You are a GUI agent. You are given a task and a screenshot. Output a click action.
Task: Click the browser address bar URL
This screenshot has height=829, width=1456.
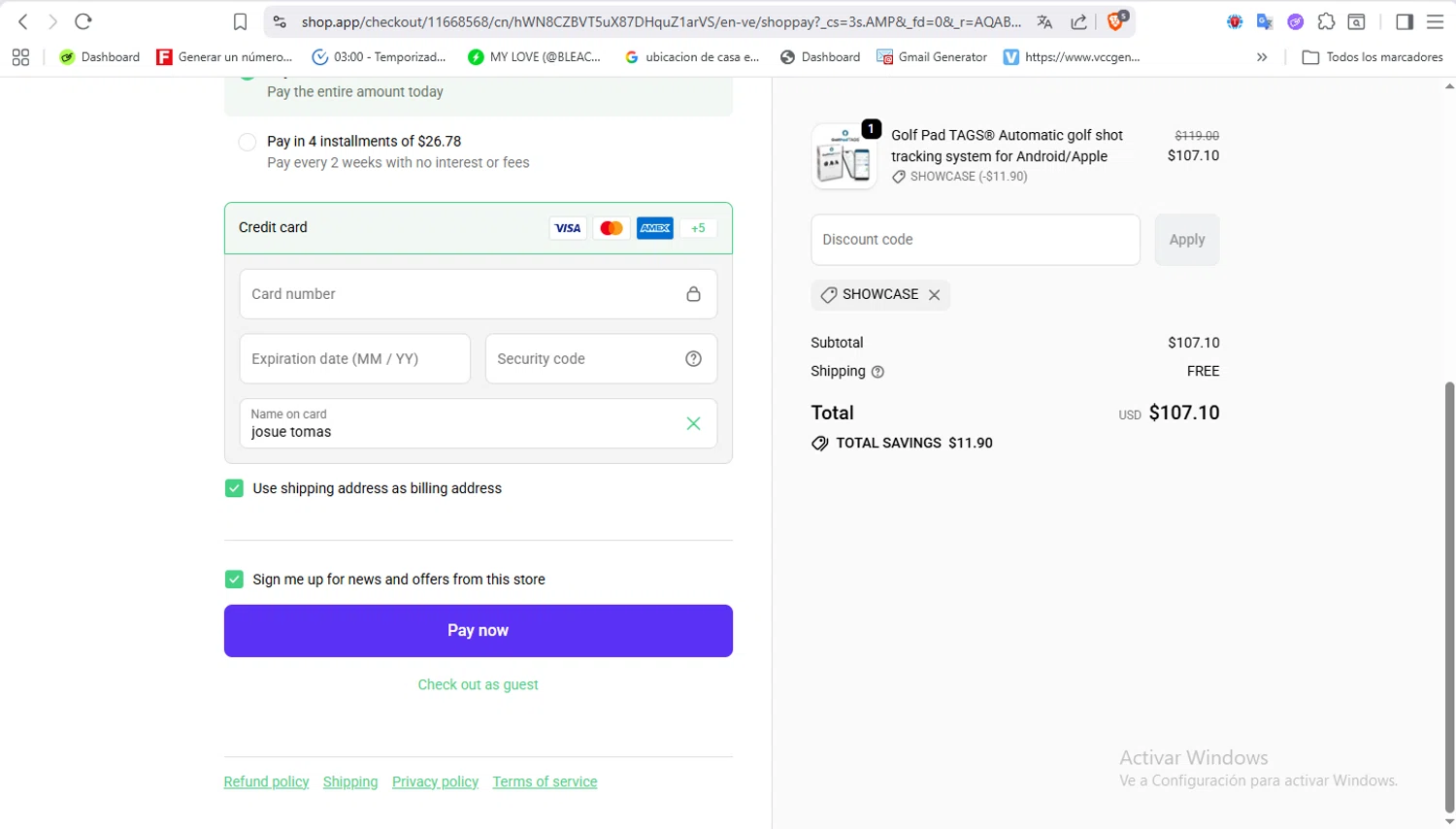click(x=661, y=21)
